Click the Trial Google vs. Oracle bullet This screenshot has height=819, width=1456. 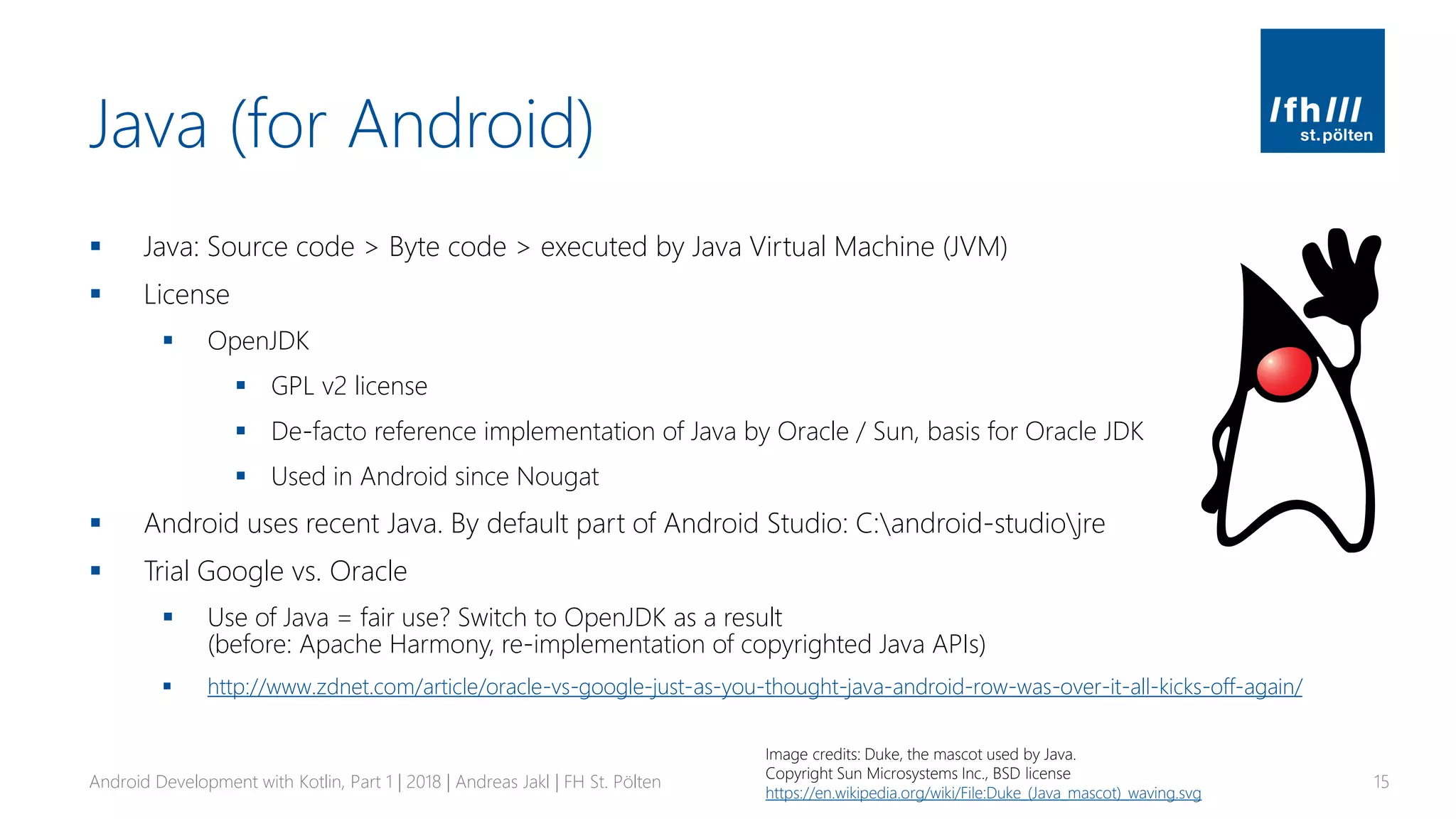tap(275, 571)
